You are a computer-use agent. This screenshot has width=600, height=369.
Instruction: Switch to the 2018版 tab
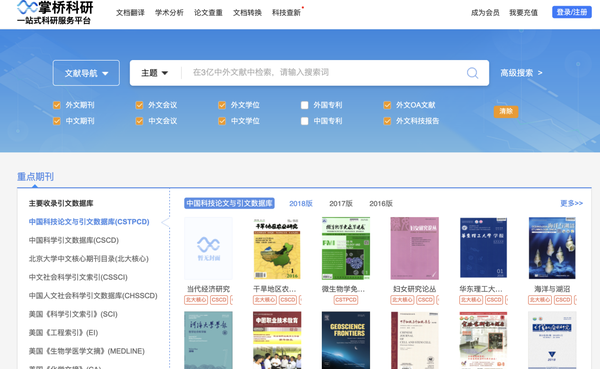301,203
